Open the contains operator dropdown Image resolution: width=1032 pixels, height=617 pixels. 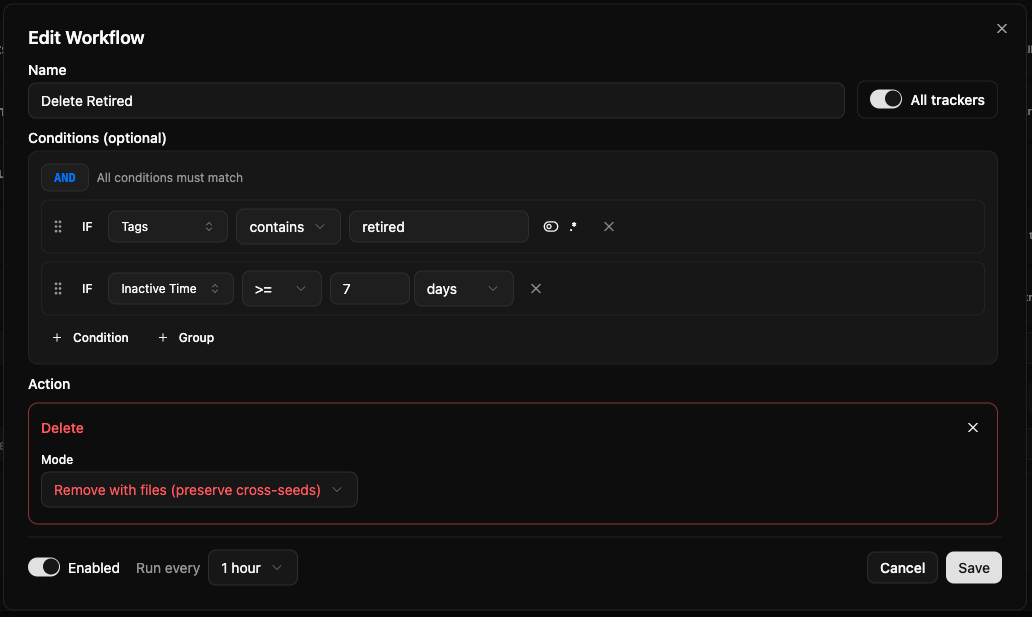[x=288, y=227]
